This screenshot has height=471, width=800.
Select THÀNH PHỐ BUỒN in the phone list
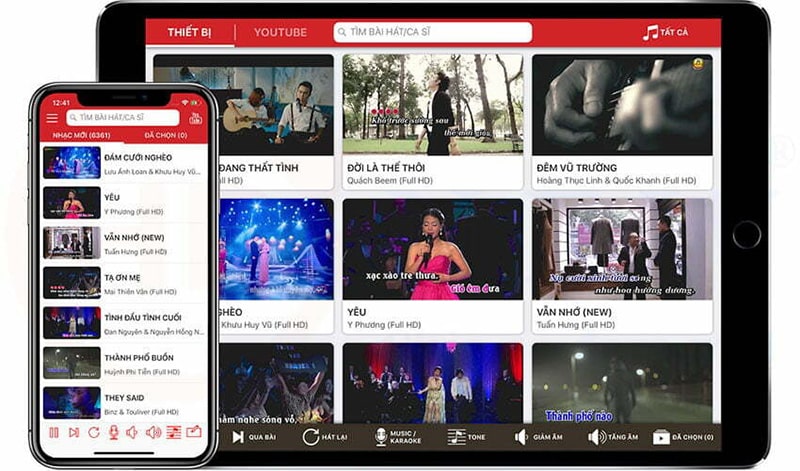click(124, 363)
